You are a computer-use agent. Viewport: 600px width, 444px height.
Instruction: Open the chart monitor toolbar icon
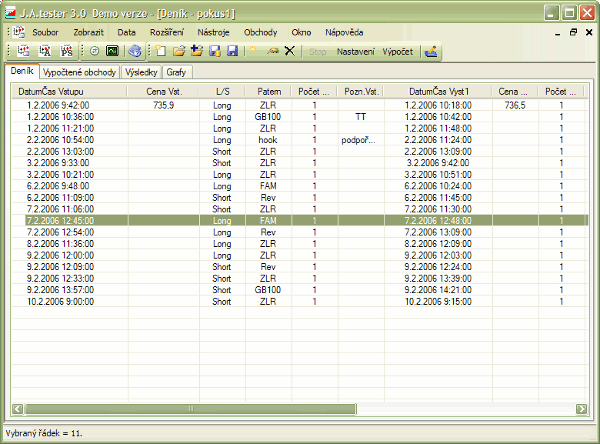pos(112,50)
